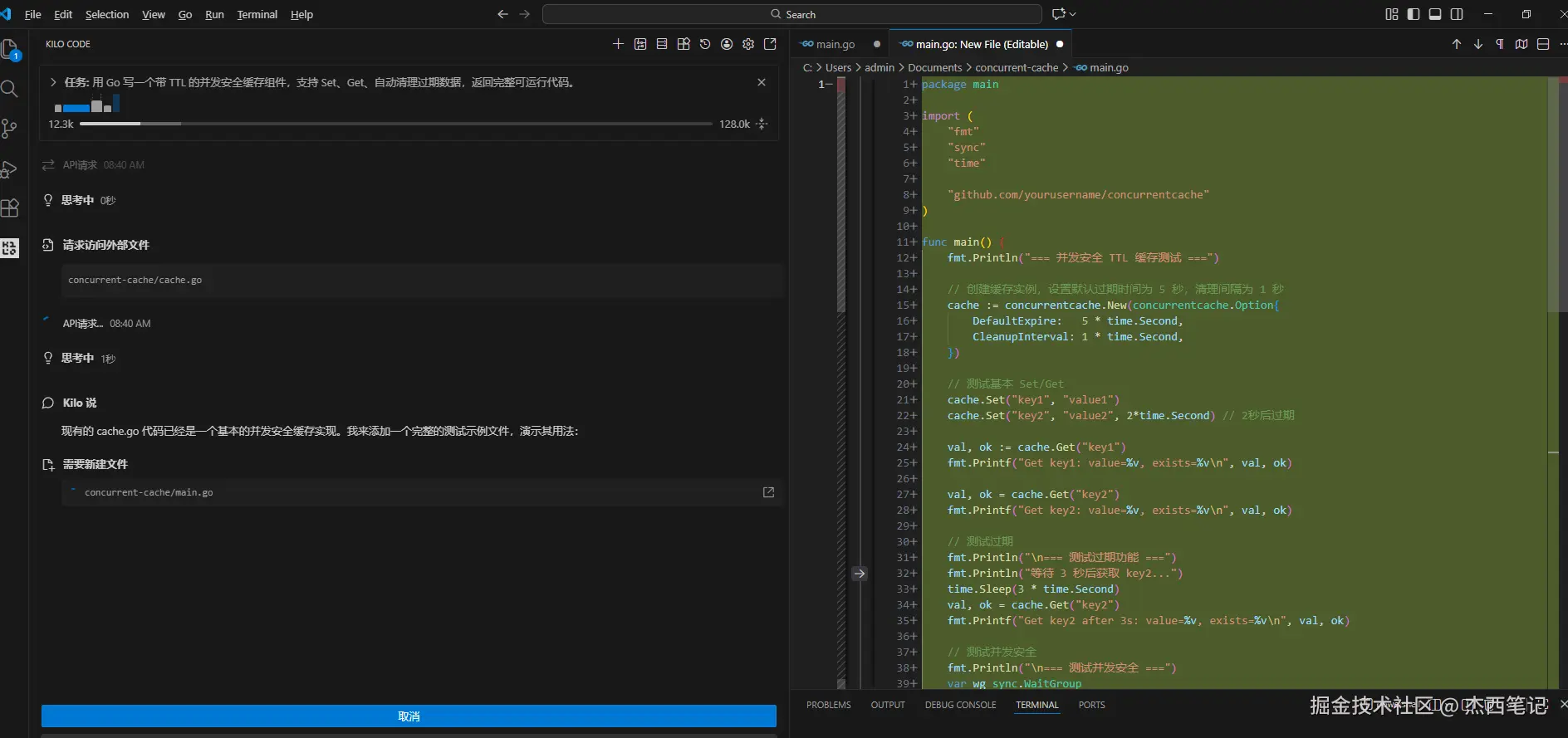This screenshot has height=738, width=1568.
Task: Click the 取消 cancel button
Action: pos(409,716)
